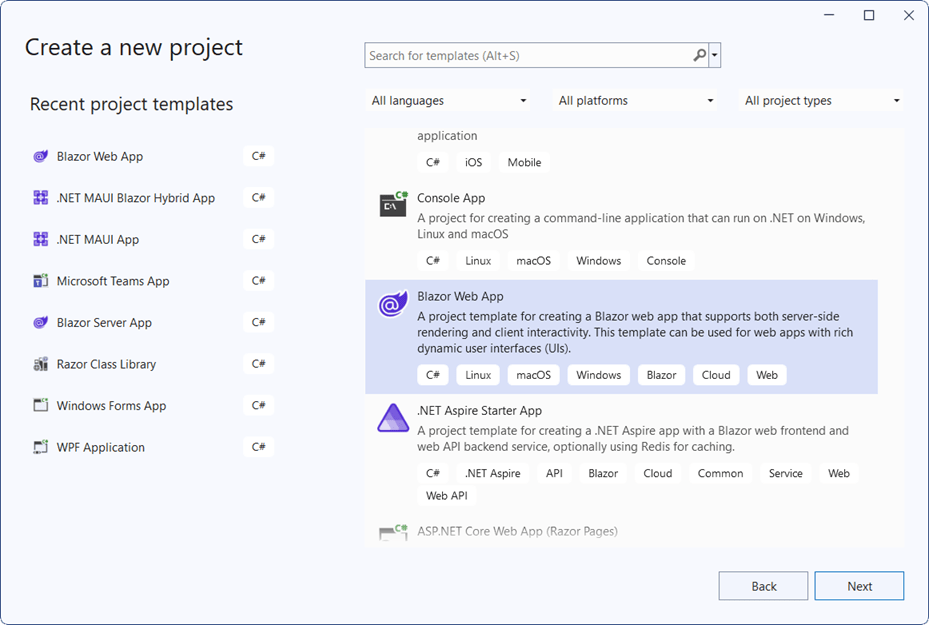Click the .NET Aspire Starter App triangle icon
929x625 pixels.
tap(392, 418)
